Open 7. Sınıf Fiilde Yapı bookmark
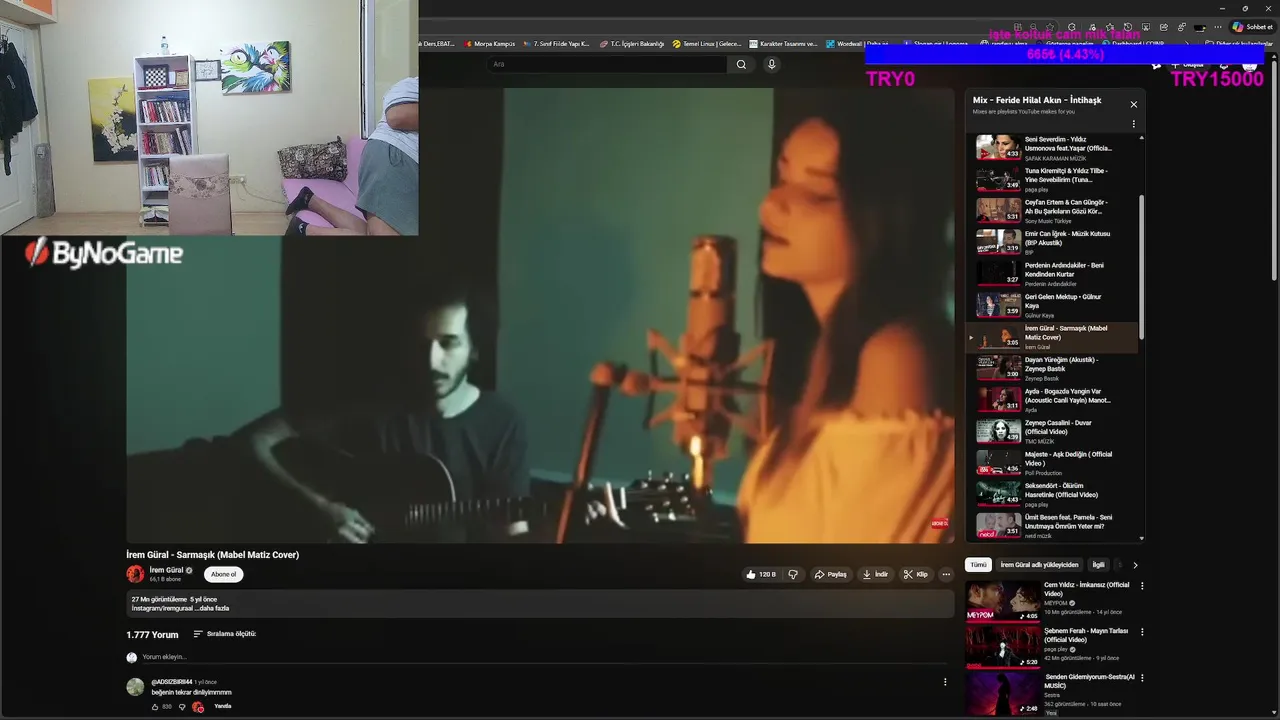1280x720 pixels. click(x=555, y=44)
